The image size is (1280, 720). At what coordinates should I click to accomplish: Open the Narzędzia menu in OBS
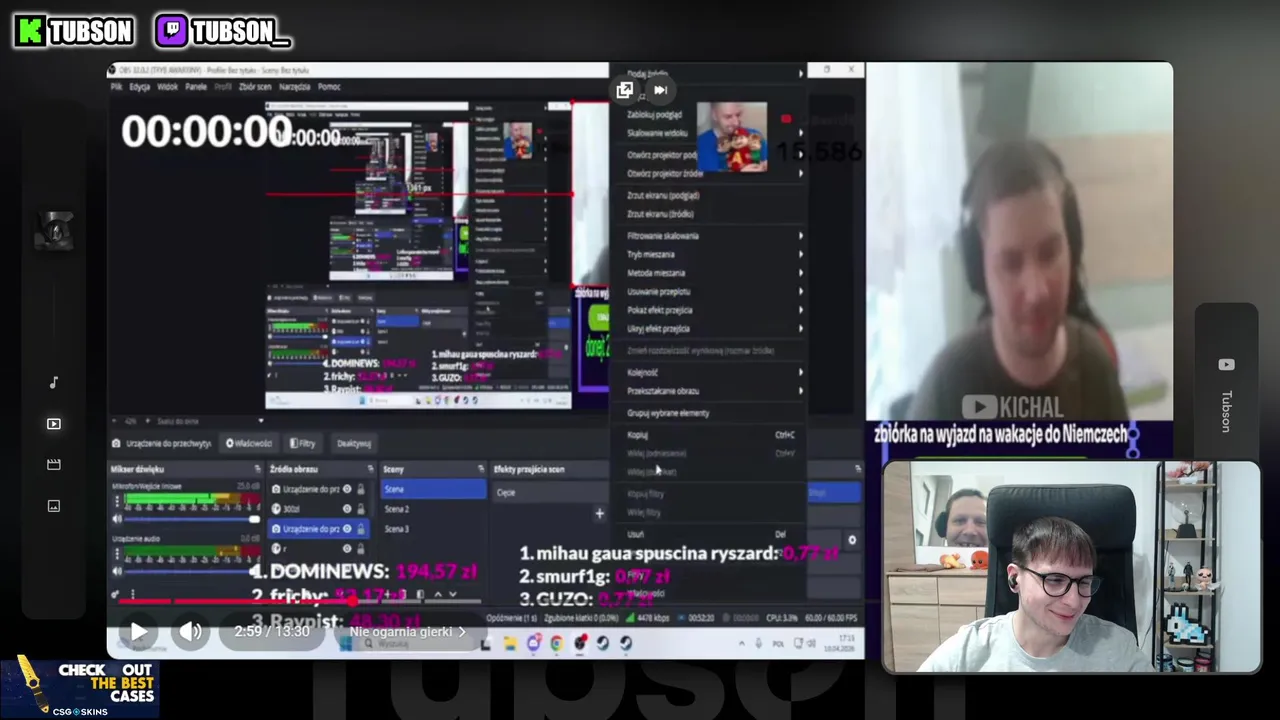295,87
